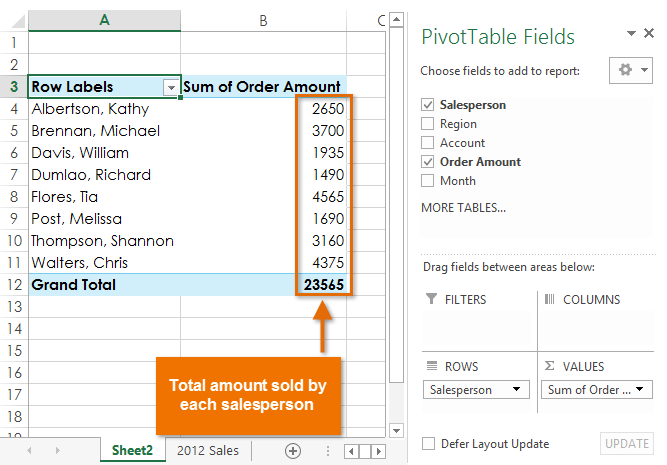Open the Row Labels filter dropdown
667x465 pixels.
(x=171, y=88)
